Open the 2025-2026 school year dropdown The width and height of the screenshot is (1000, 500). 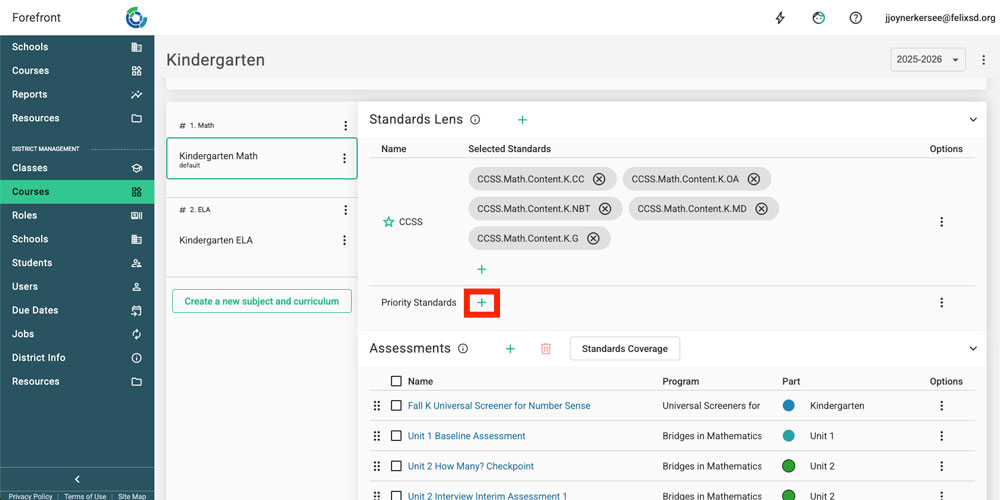(928, 60)
